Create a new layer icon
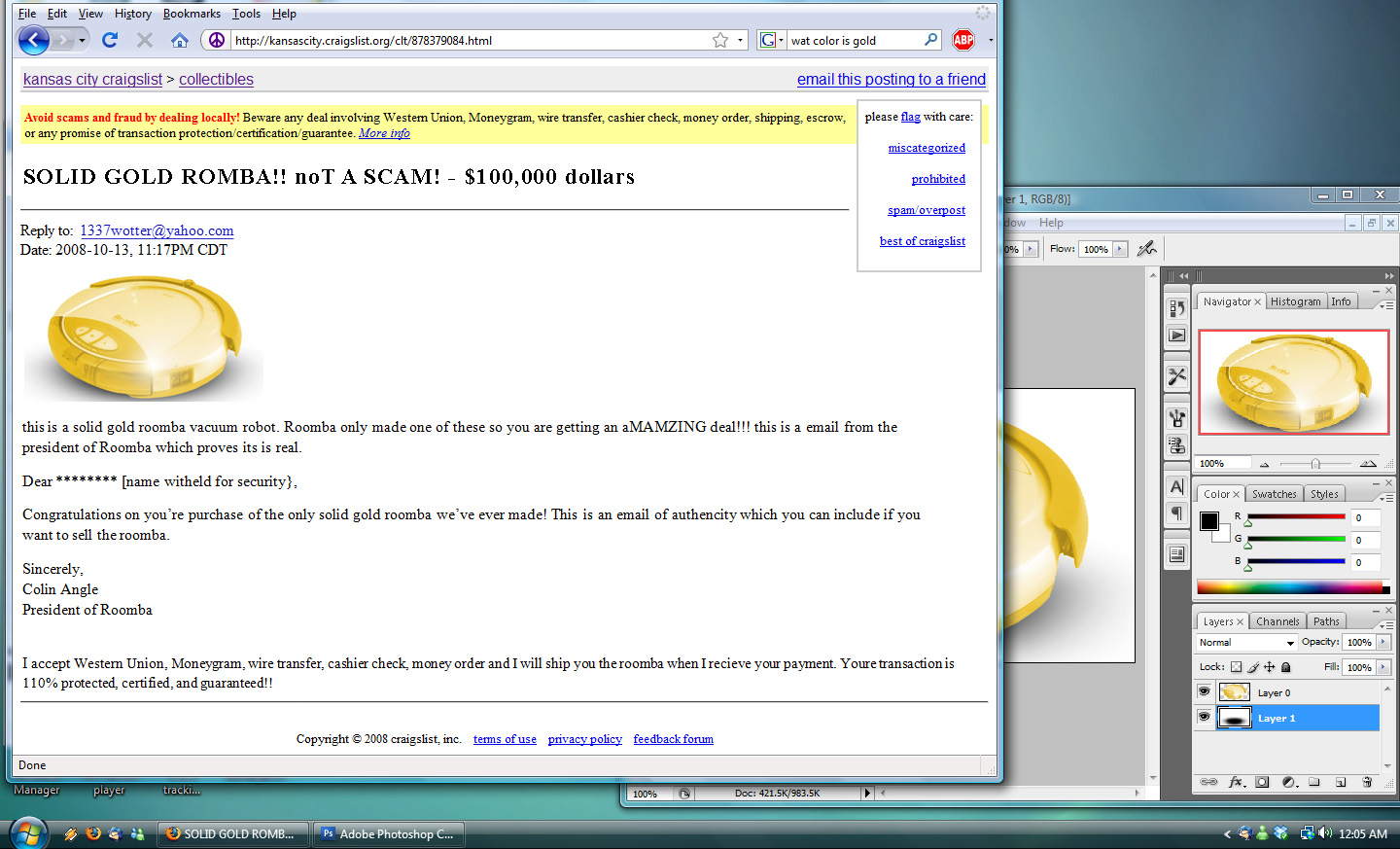The height and width of the screenshot is (849, 1400). coord(1341,782)
